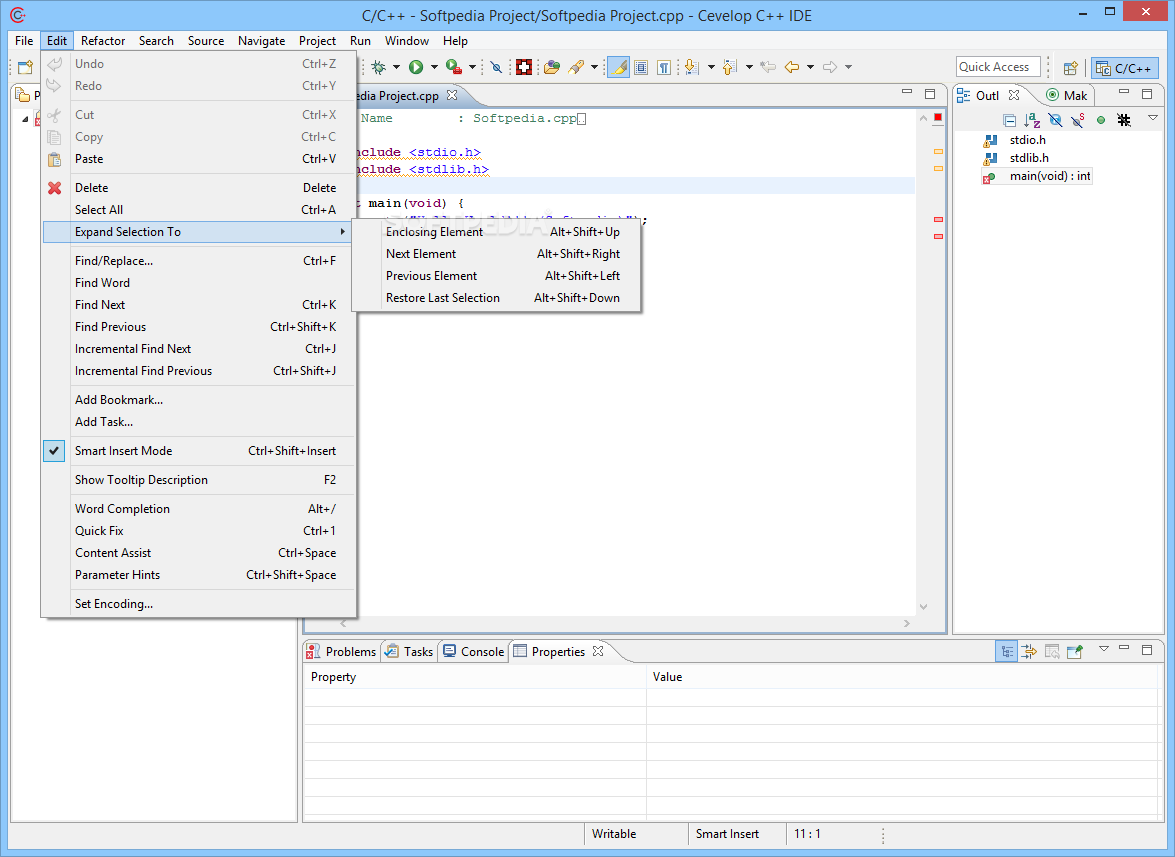Viewport: 1175px width, 857px height.
Task: Click the Quick Access search field
Action: click(998, 67)
